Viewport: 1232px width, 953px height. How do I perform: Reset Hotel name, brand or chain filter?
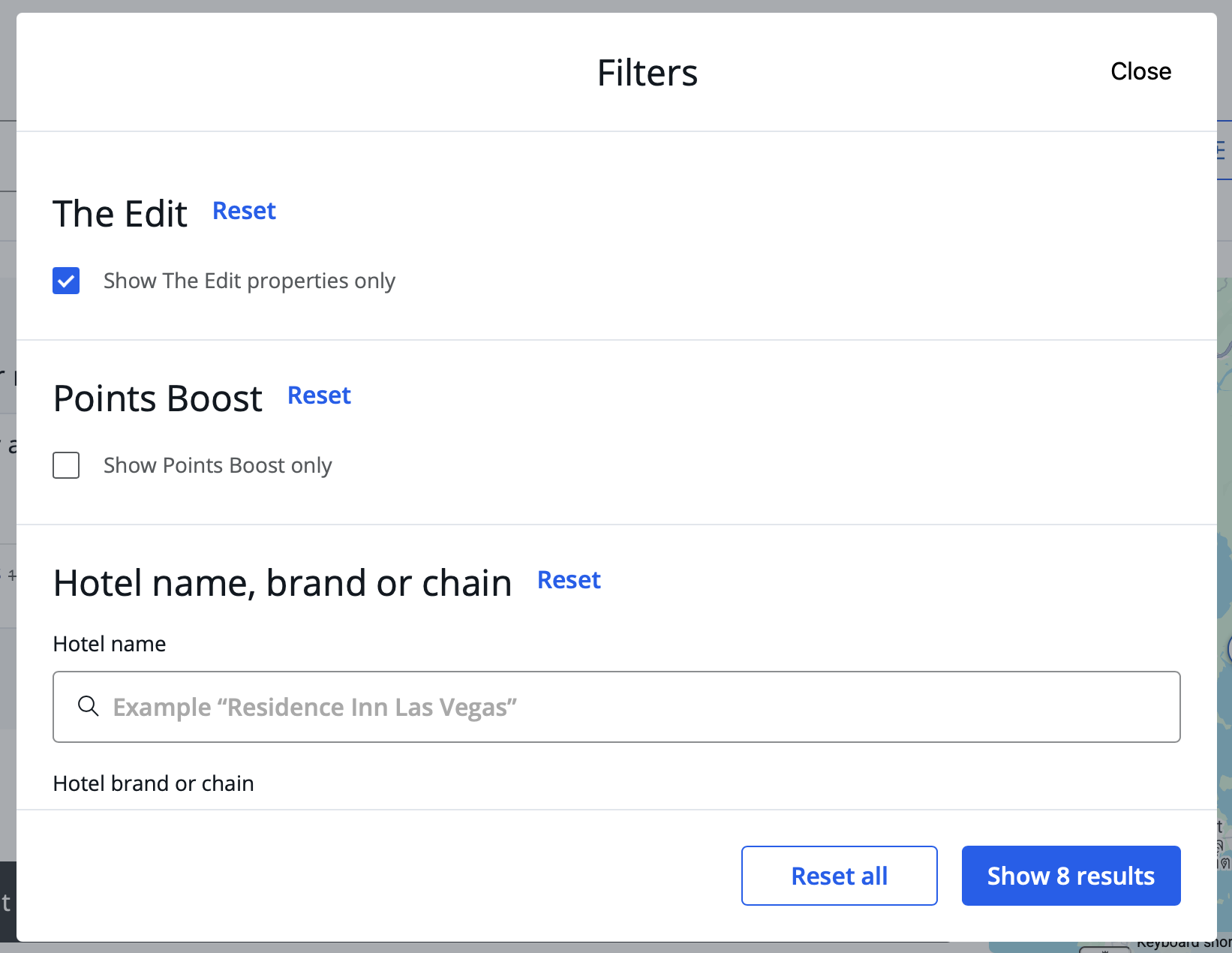tap(569, 580)
